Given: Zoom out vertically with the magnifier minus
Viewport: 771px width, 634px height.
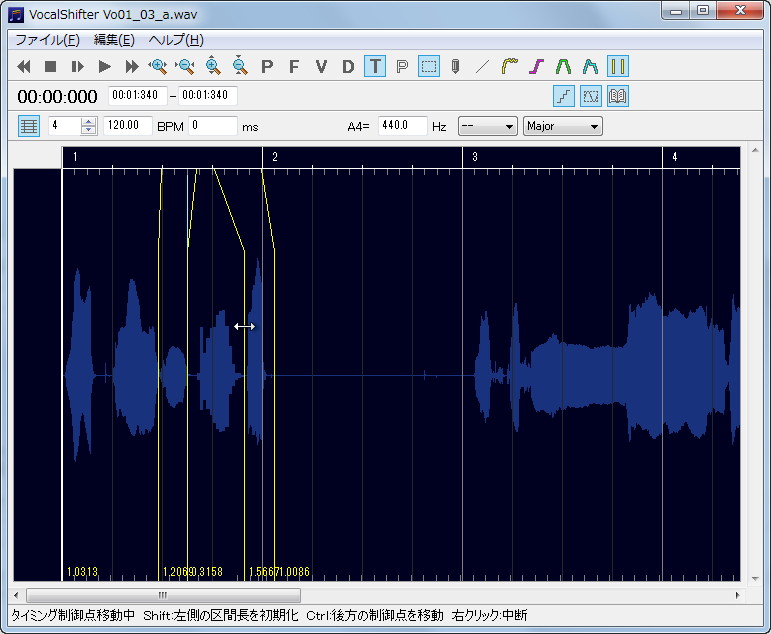Looking at the screenshot, I should (x=239, y=66).
